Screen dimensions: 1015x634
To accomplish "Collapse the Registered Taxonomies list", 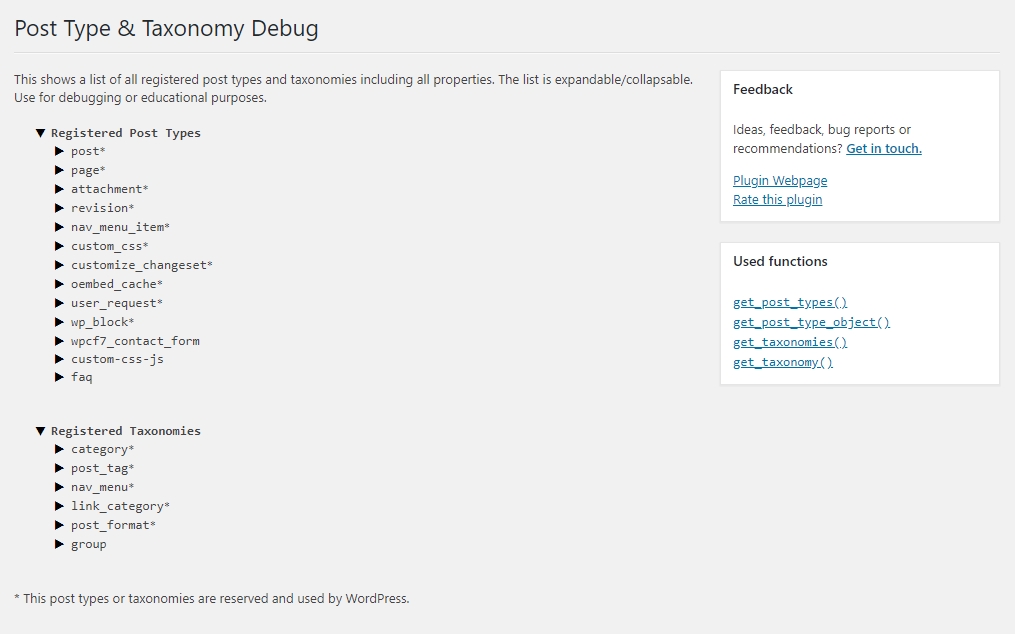I will [40, 431].
